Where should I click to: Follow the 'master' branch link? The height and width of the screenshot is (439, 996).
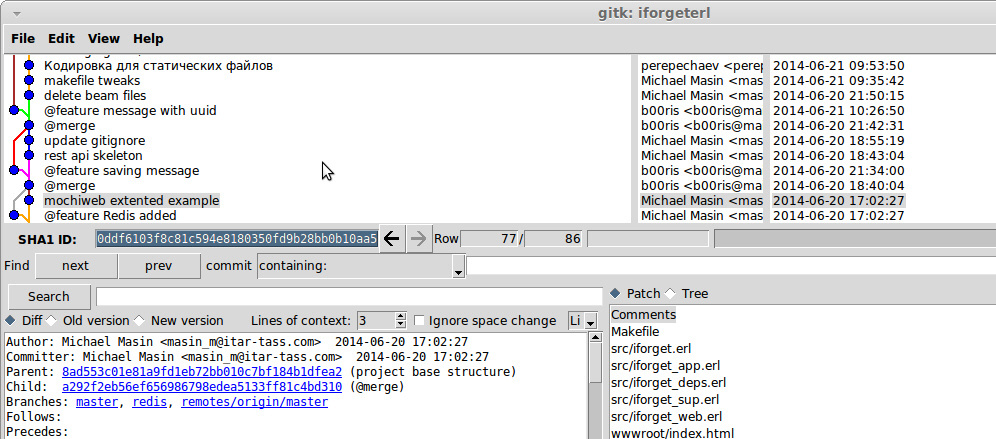tap(97, 402)
